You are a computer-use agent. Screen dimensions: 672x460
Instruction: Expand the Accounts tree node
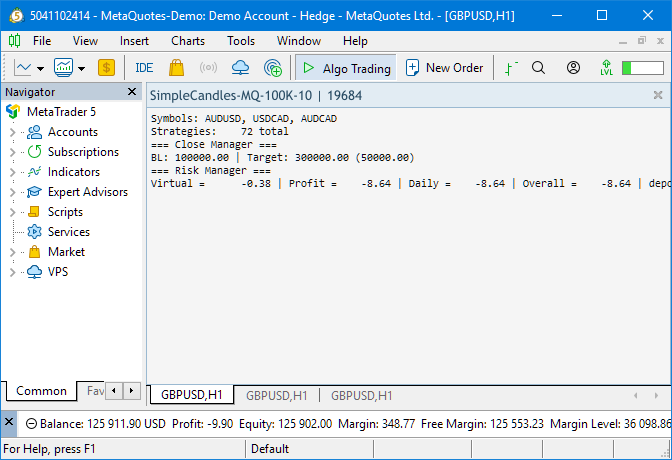(12, 132)
